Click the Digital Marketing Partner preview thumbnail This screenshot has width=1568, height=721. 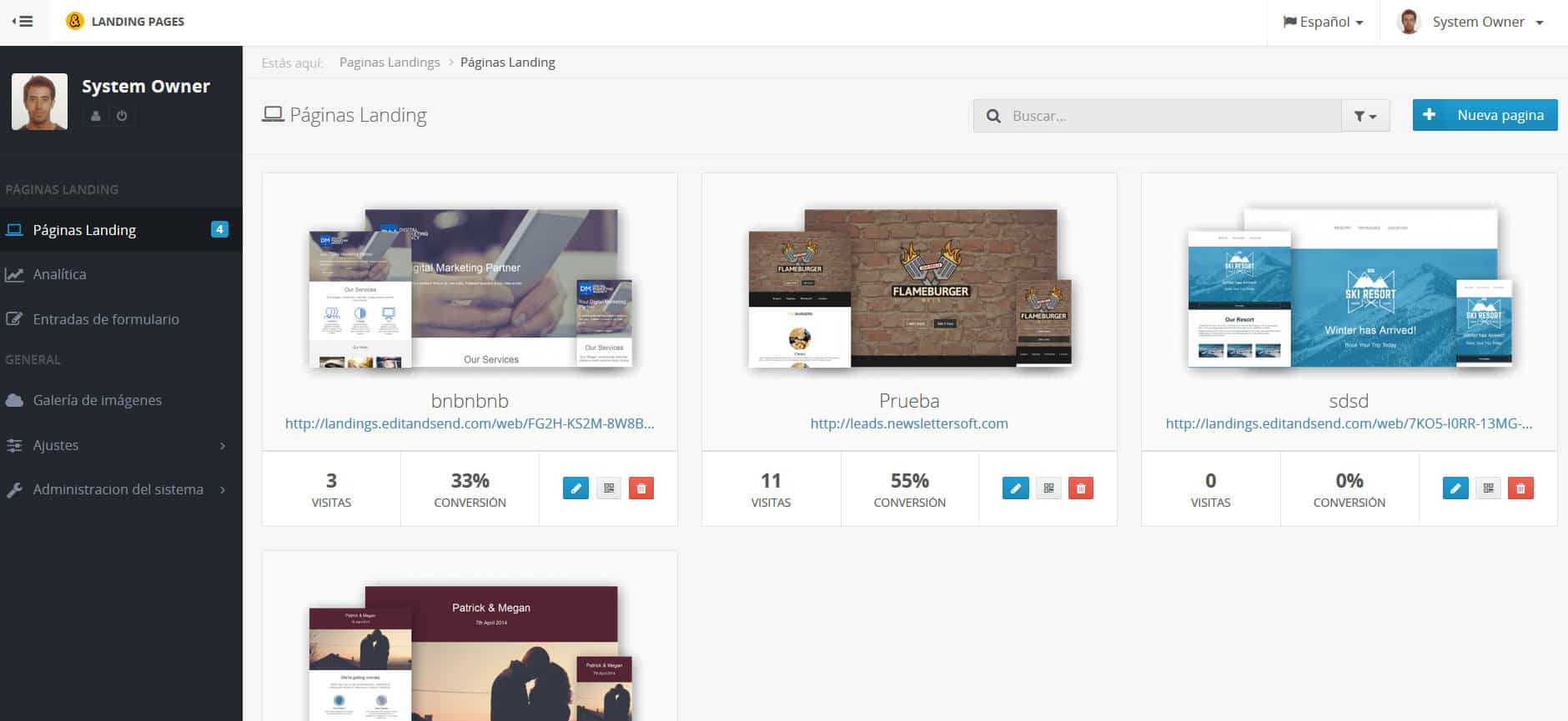point(470,288)
